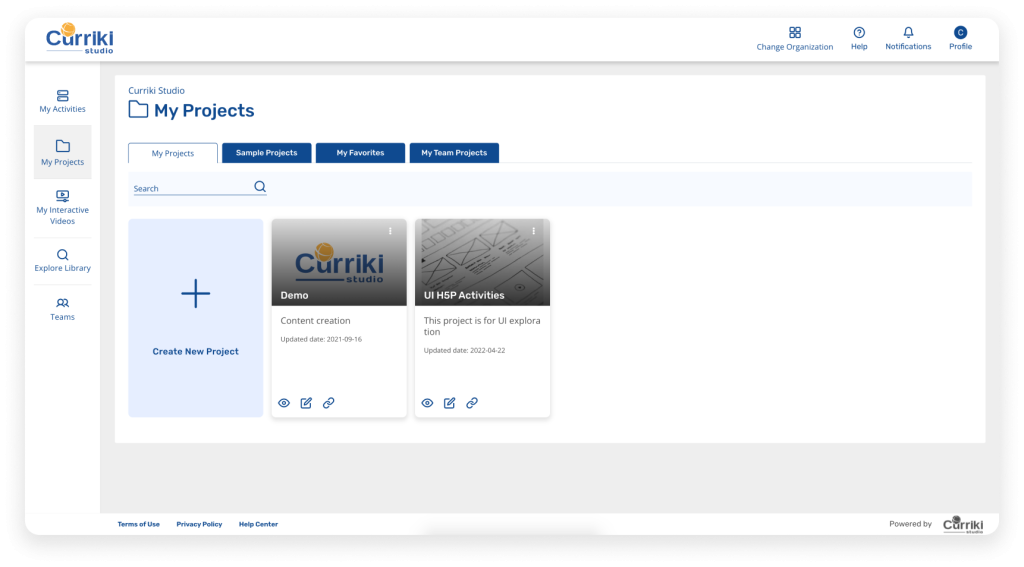Click the search magnifier icon

[x=260, y=187]
